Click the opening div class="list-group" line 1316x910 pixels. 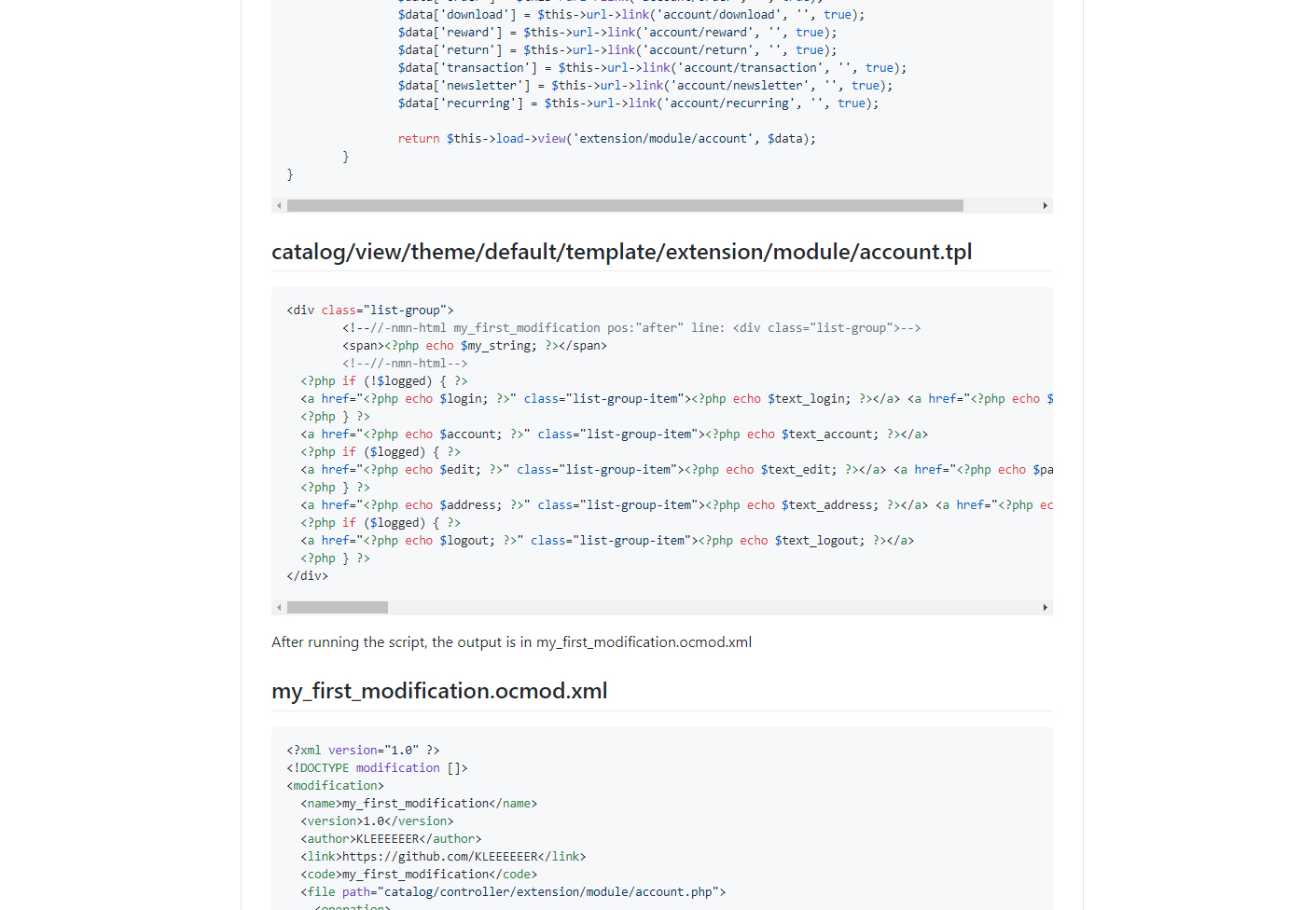(x=370, y=310)
